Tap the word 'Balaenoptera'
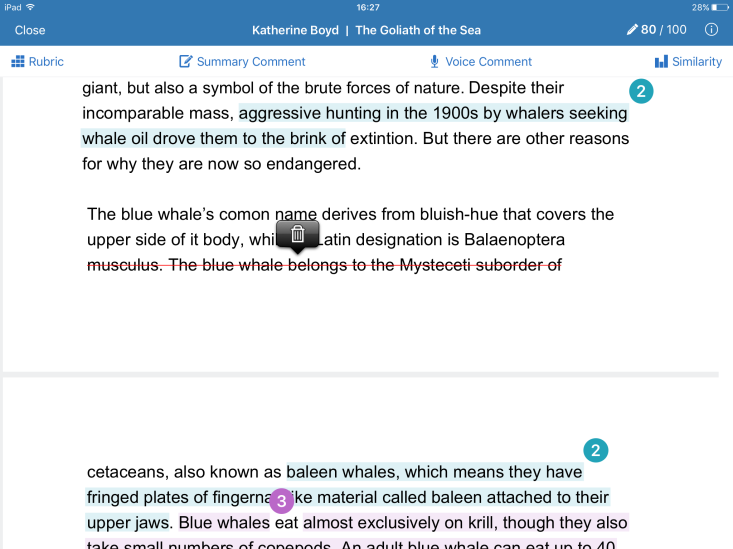 [x=514, y=239]
